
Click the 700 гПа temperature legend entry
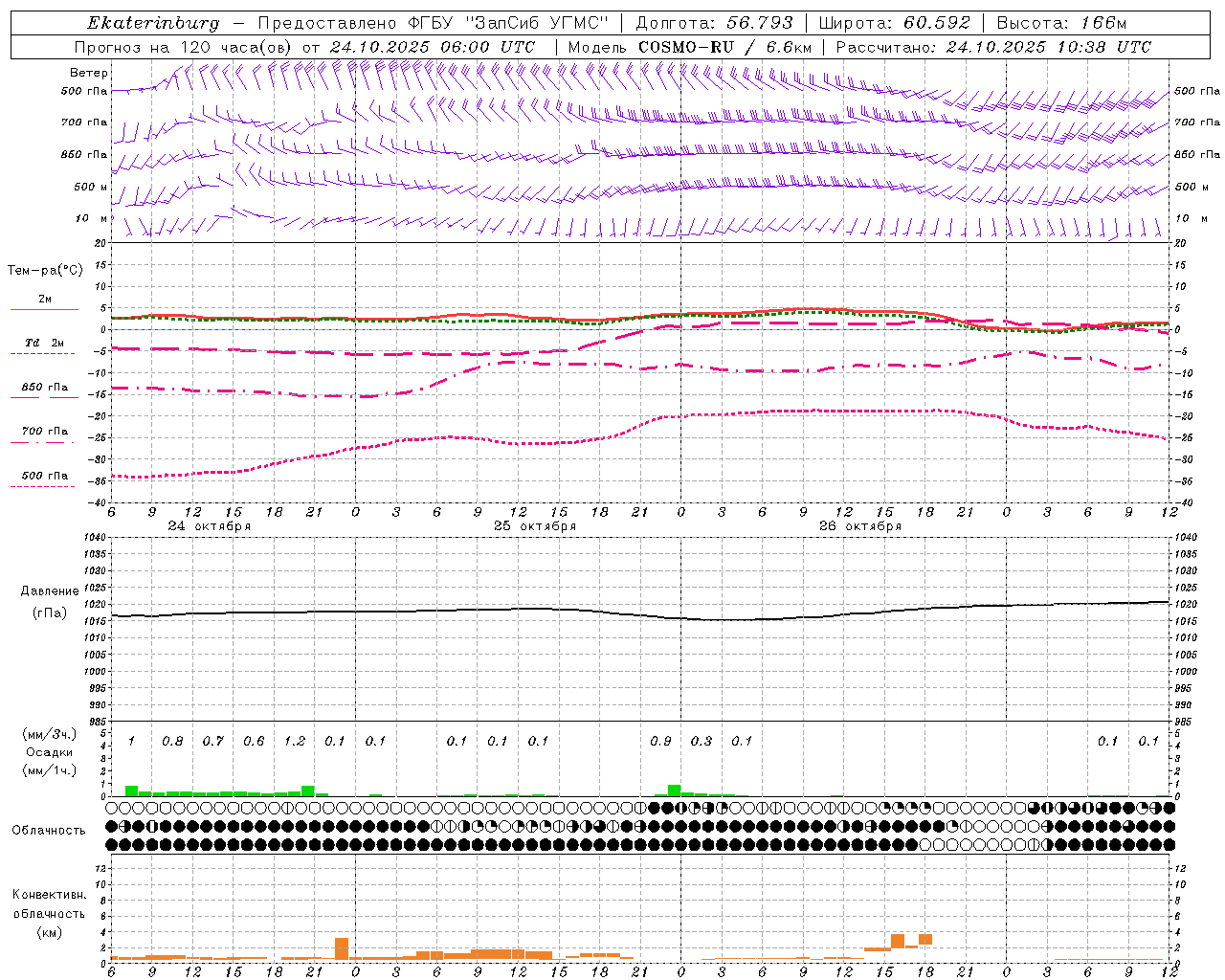tap(45, 432)
